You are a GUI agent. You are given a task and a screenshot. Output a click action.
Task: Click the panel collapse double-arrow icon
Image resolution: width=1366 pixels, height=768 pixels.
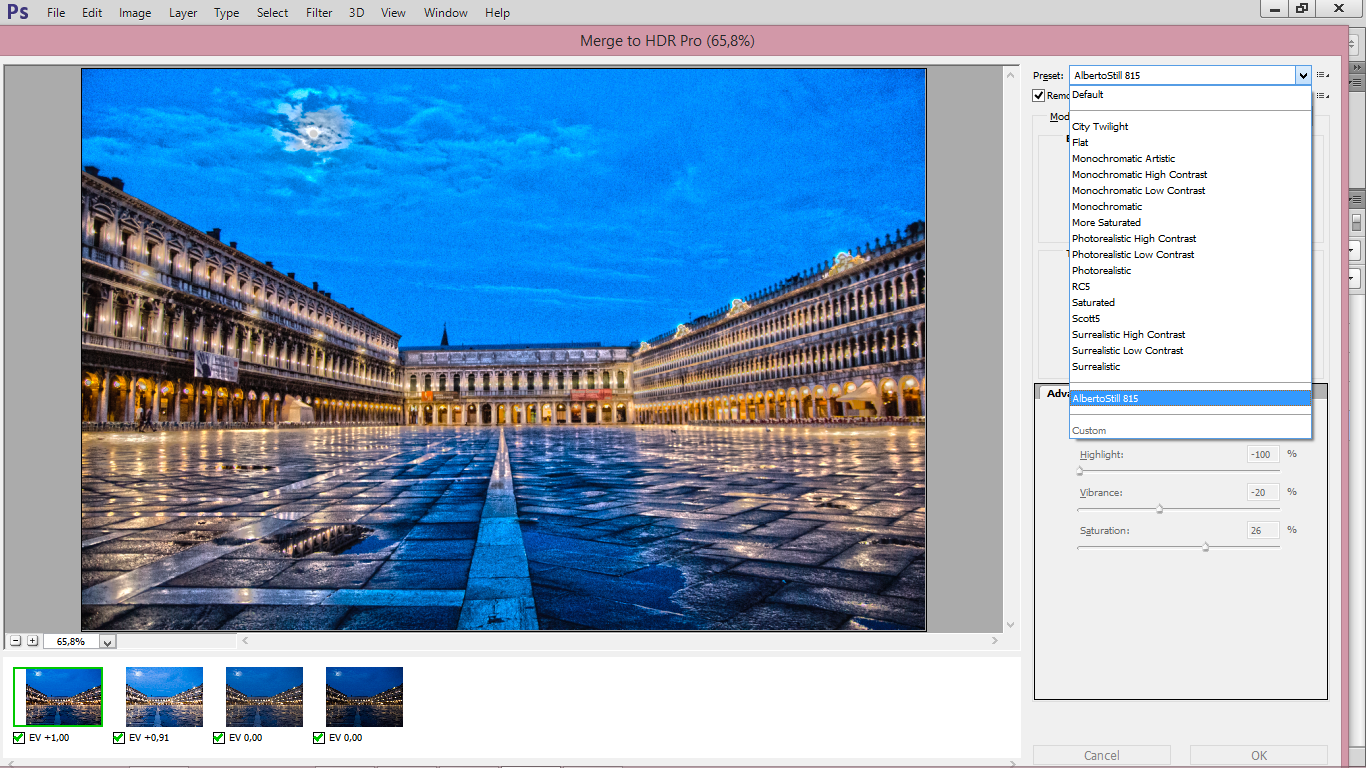click(x=1357, y=66)
